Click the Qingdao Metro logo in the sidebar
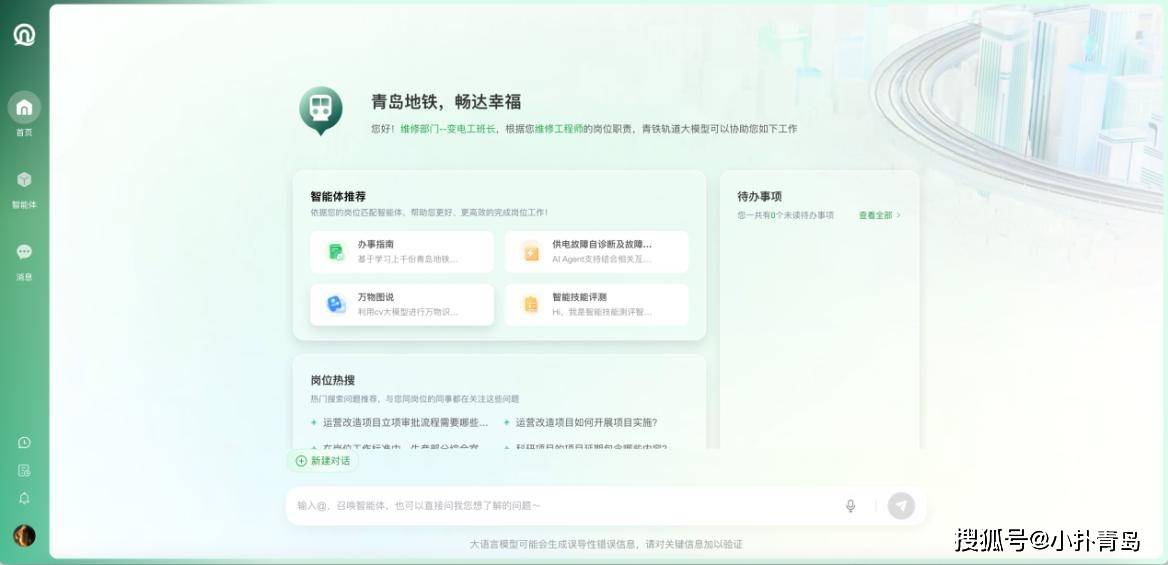The height and width of the screenshot is (565, 1168). coord(24,35)
